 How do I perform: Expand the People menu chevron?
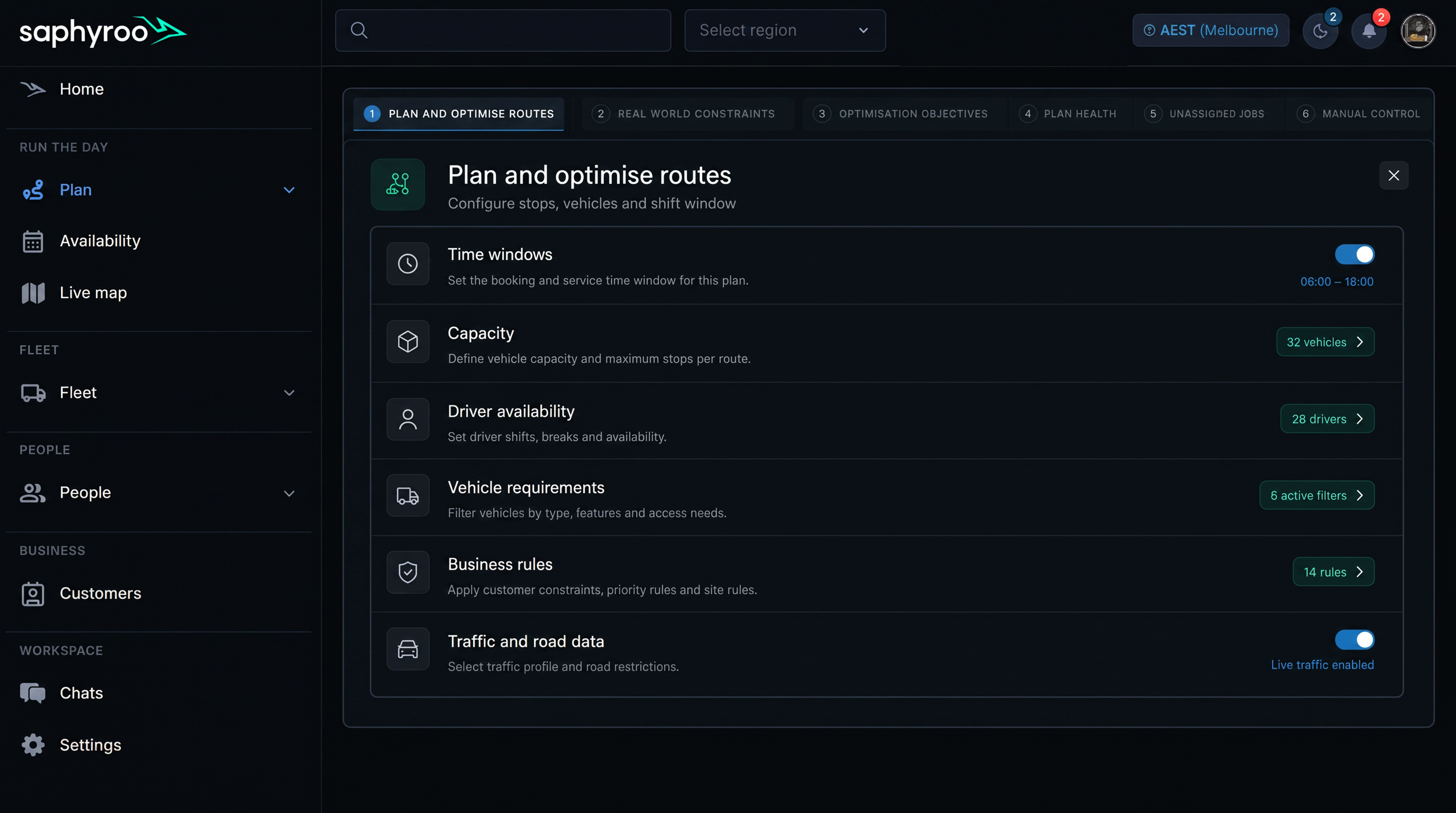tap(289, 494)
